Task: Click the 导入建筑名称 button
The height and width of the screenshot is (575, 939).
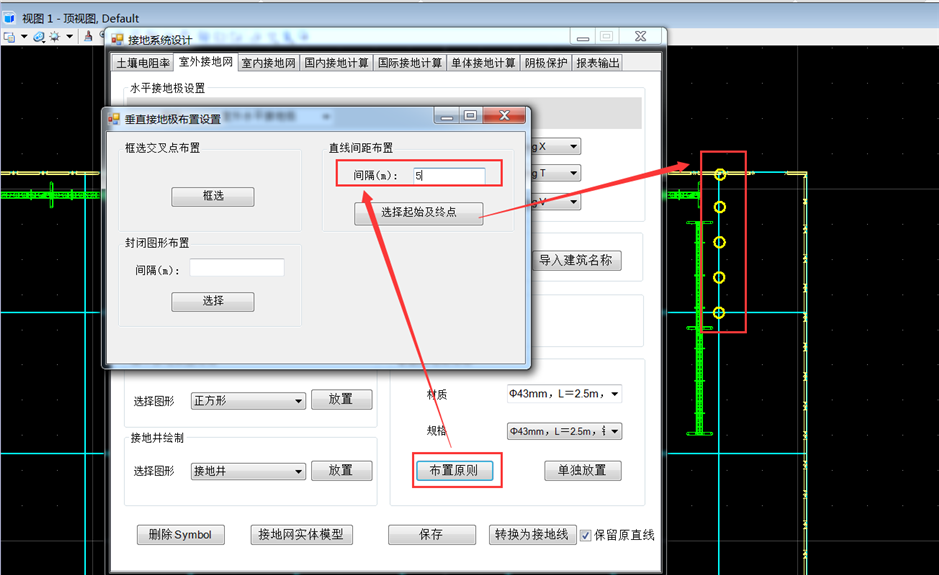Action: [576, 261]
